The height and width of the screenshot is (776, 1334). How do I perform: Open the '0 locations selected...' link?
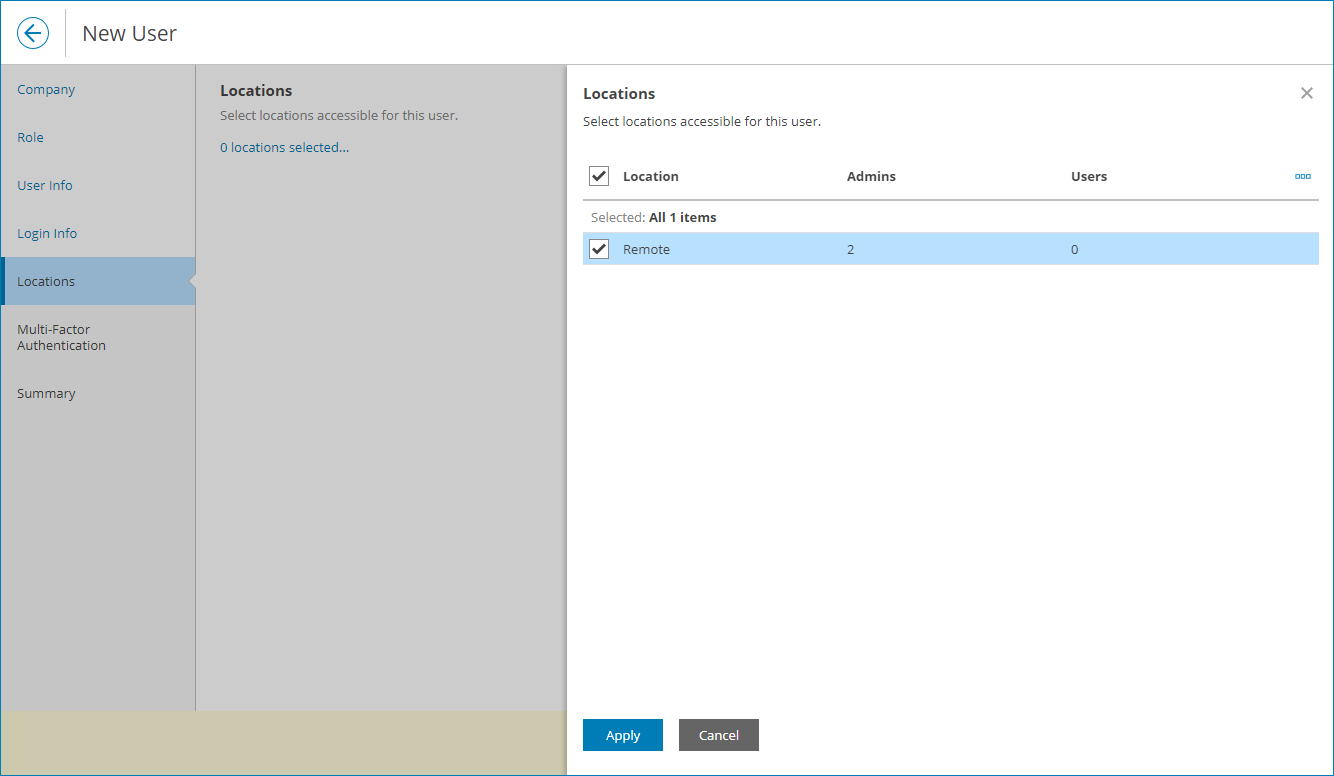285,147
